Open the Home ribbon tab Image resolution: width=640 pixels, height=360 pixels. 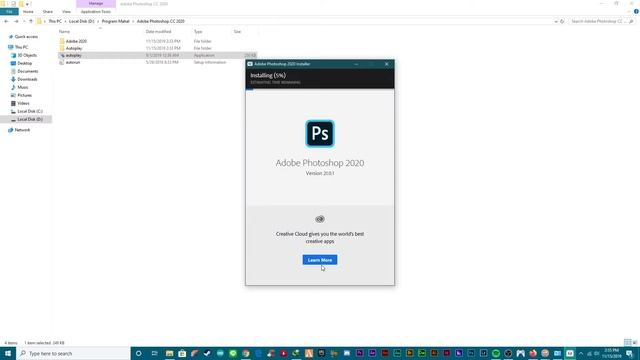(x=28, y=12)
